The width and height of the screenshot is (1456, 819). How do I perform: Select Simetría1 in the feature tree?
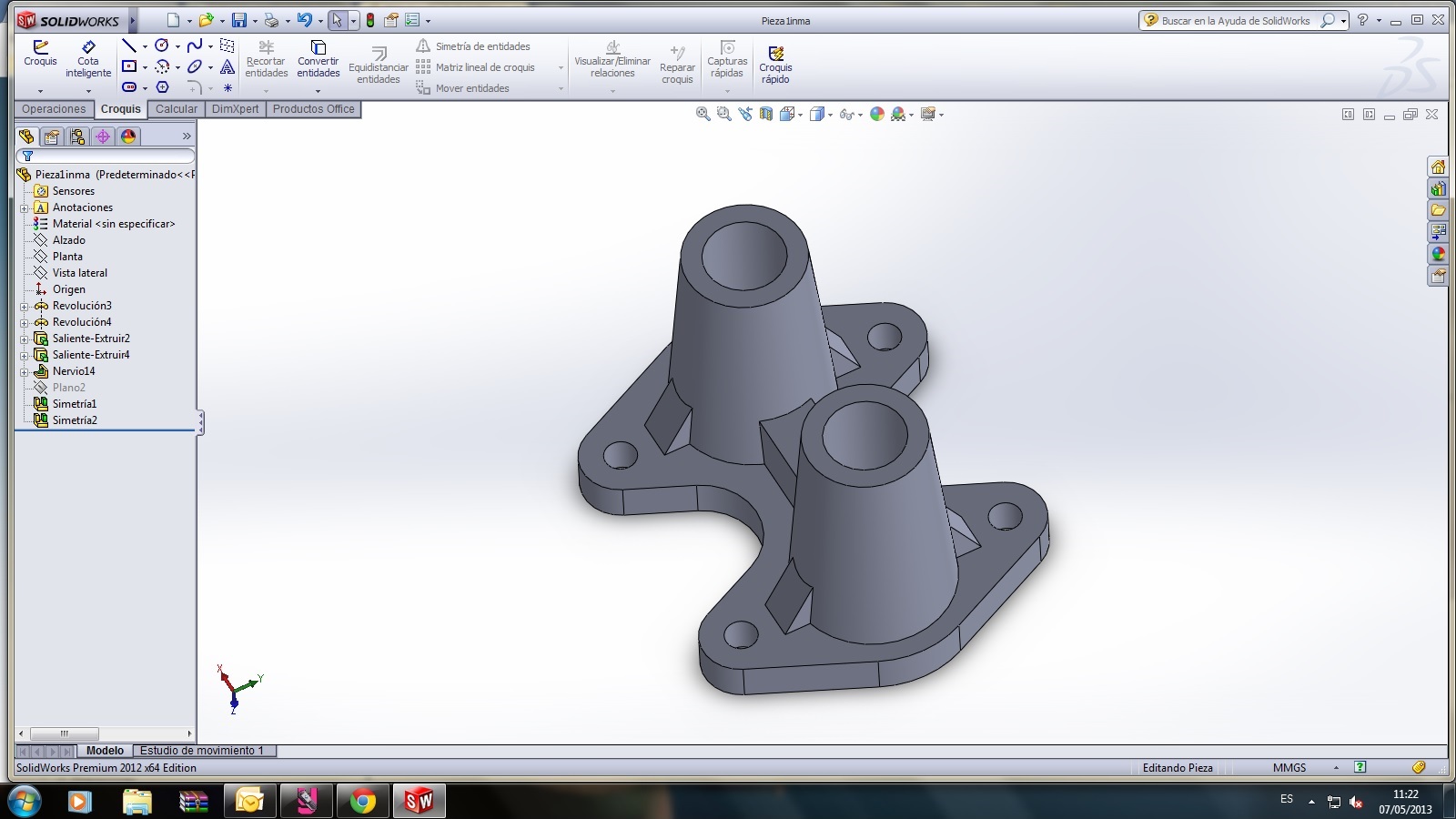coord(75,404)
